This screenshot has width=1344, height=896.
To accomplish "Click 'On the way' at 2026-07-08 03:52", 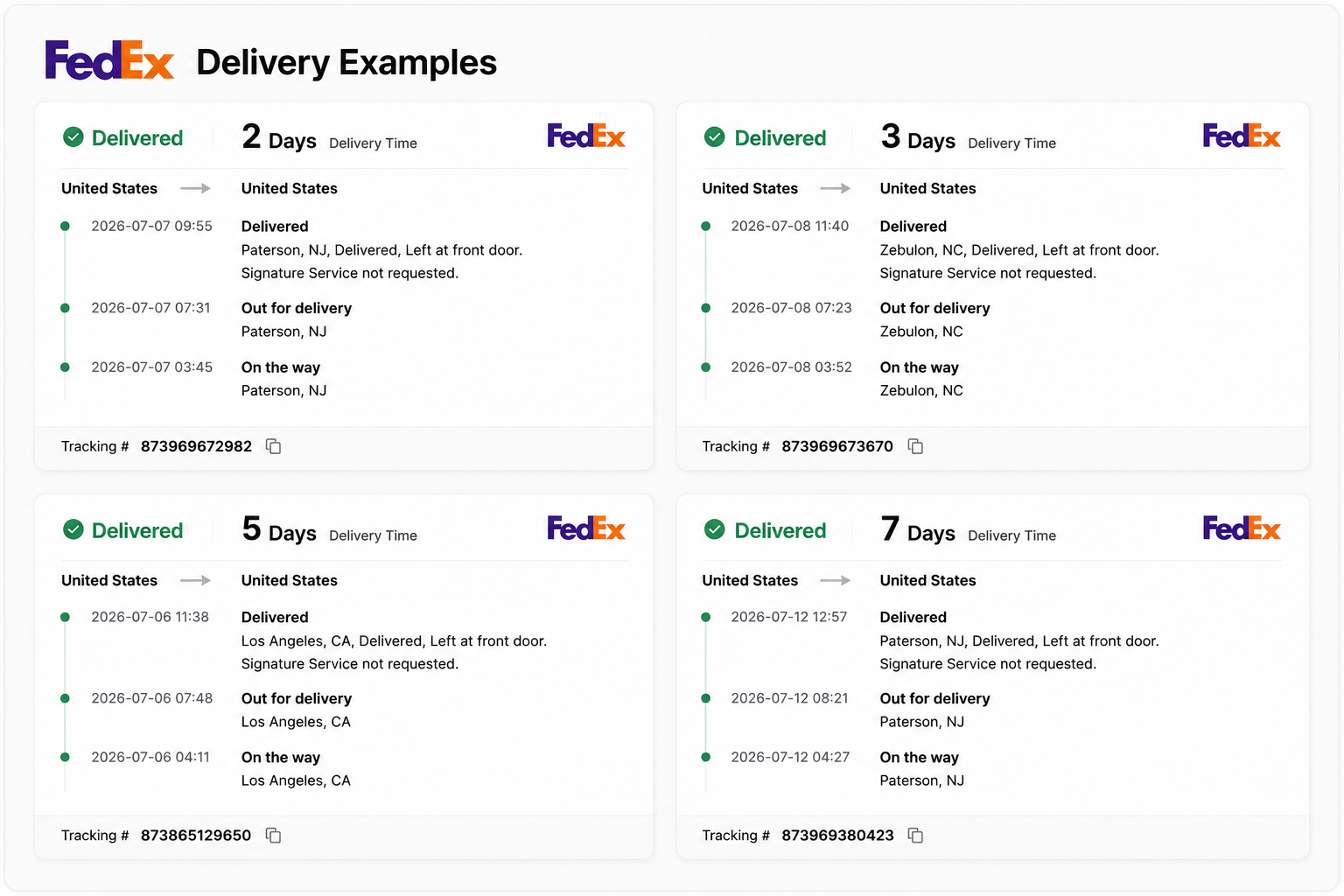I will (920, 367).
